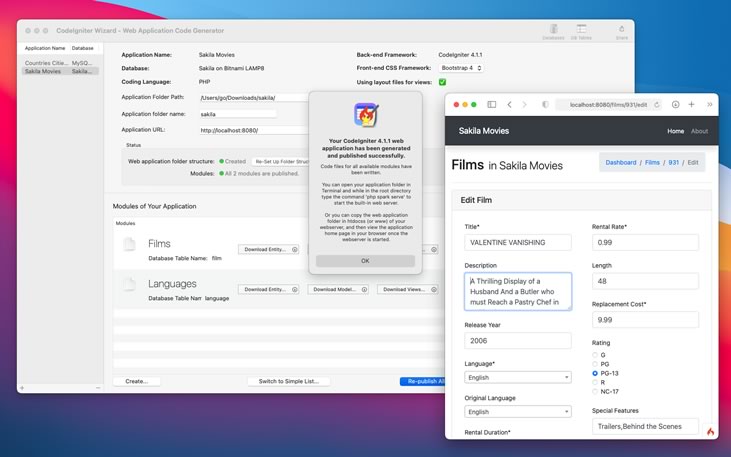Open About in Sakila Movies navbar

[699, 131]
